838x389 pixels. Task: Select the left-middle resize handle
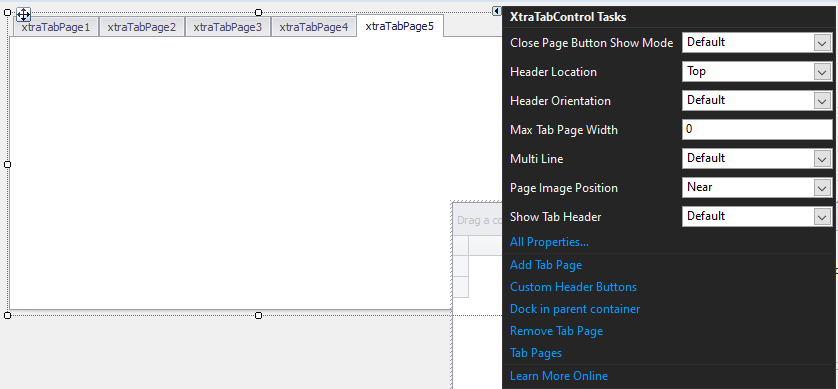click(7, 165)
